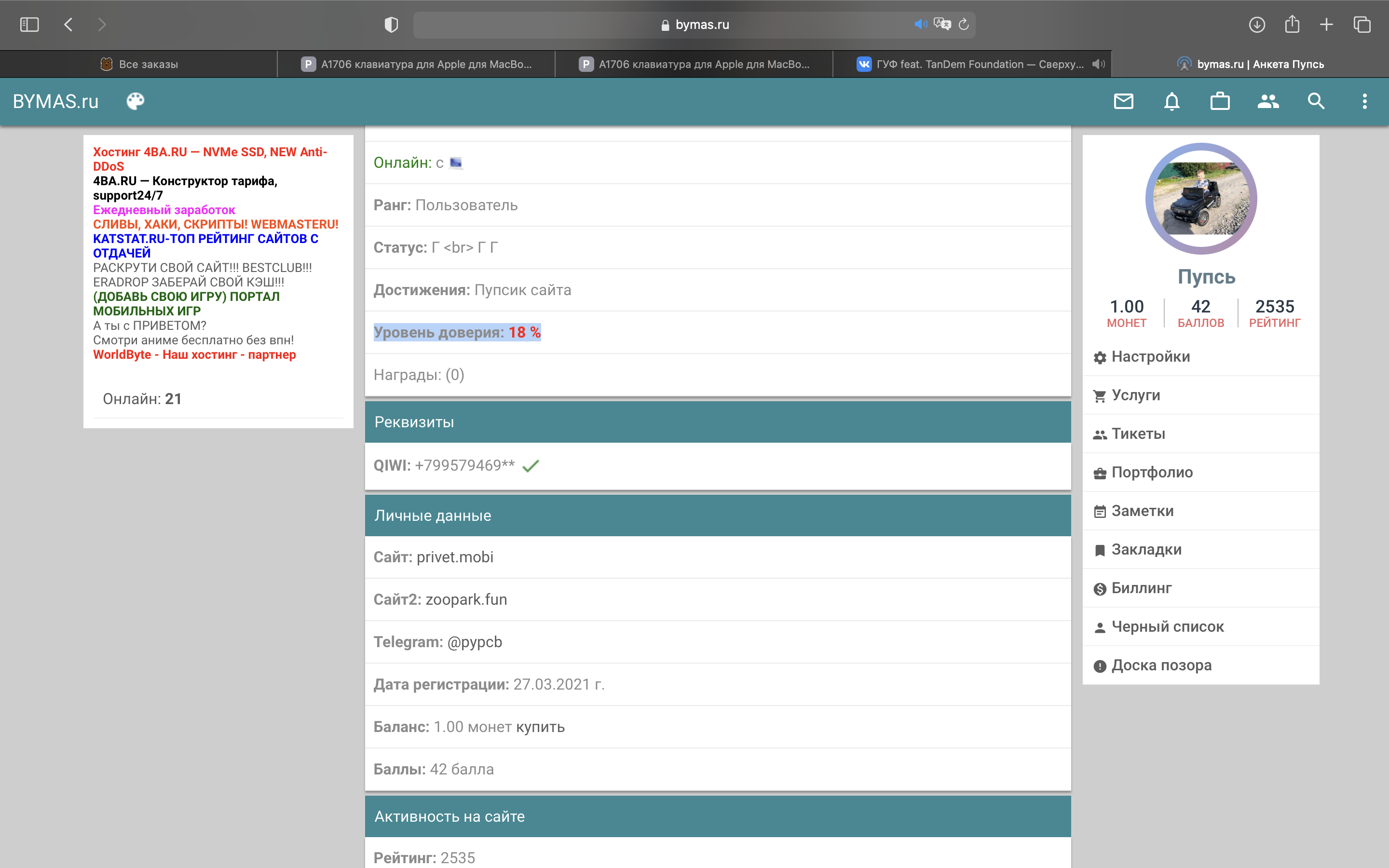This screenshot has width=1389, height=868.
Task: Open the theme palette icon
Action: point(136,102)
